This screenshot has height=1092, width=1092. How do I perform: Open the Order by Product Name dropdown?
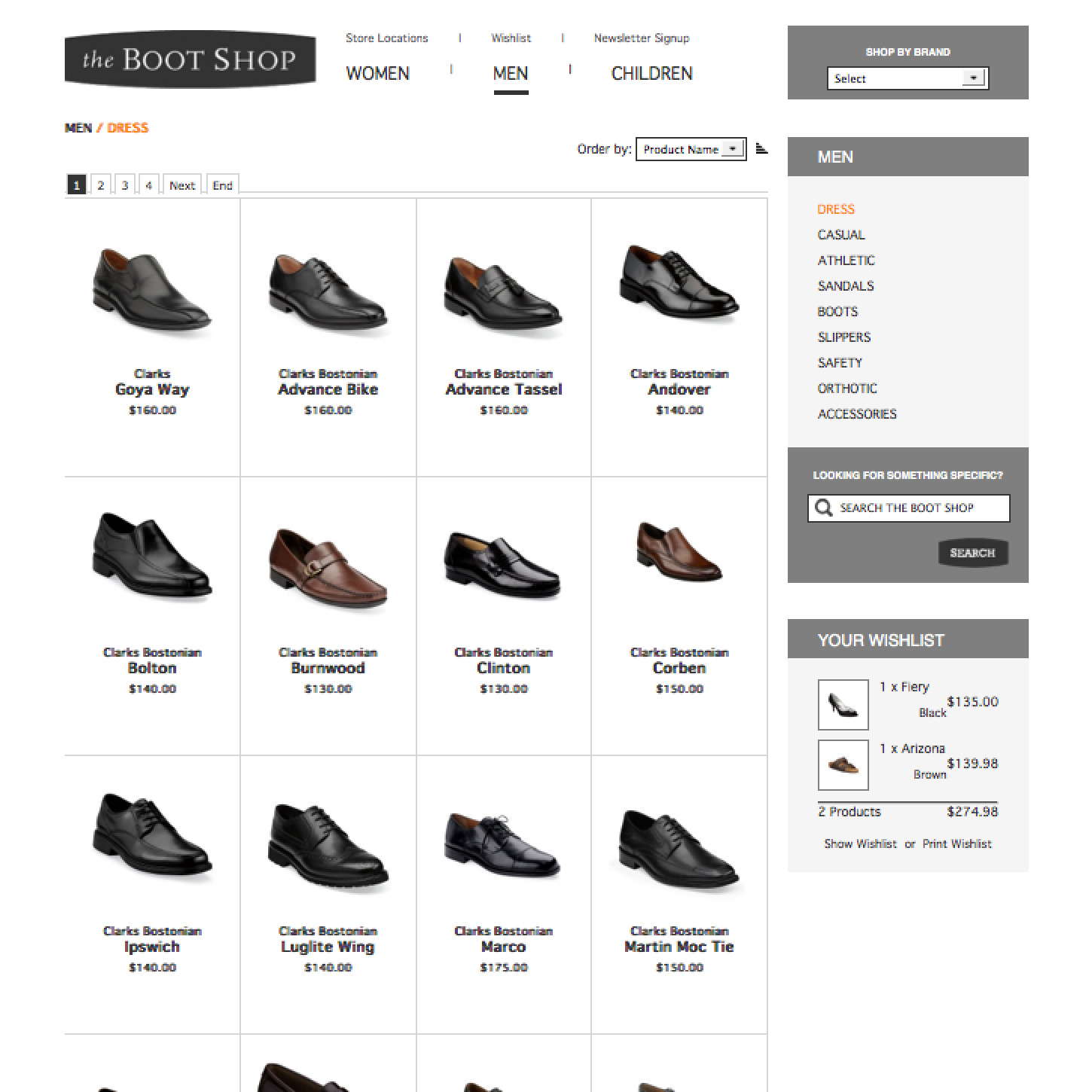[691, 149]
